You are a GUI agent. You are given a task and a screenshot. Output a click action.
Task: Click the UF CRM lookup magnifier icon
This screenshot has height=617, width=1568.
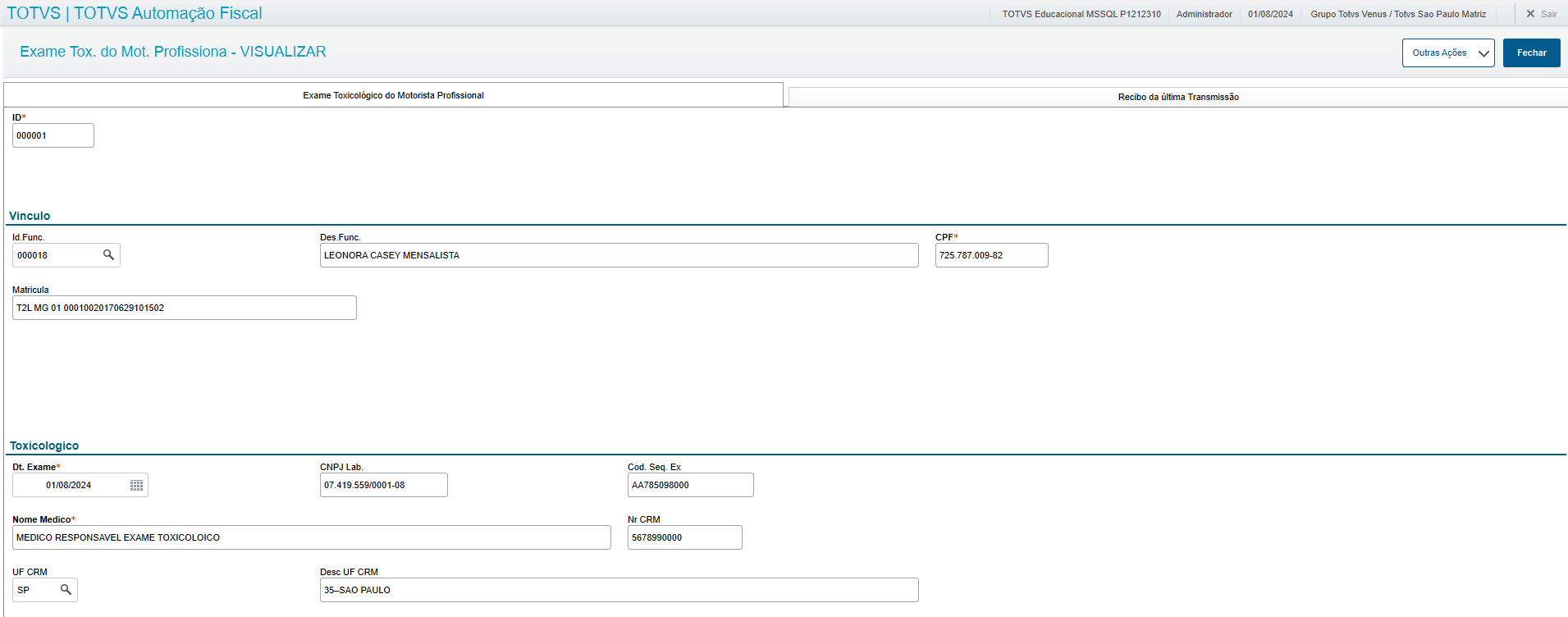(x=66, y=590)
